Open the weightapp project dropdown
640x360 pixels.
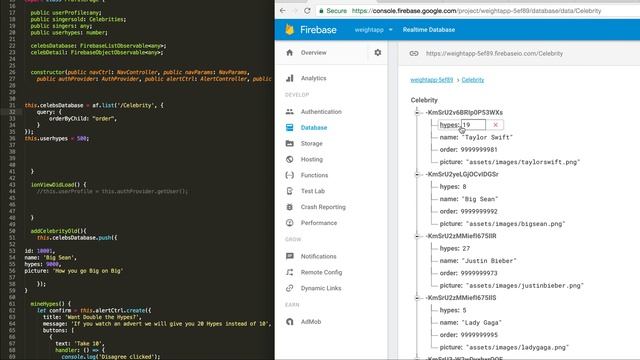tap(373, 30)
